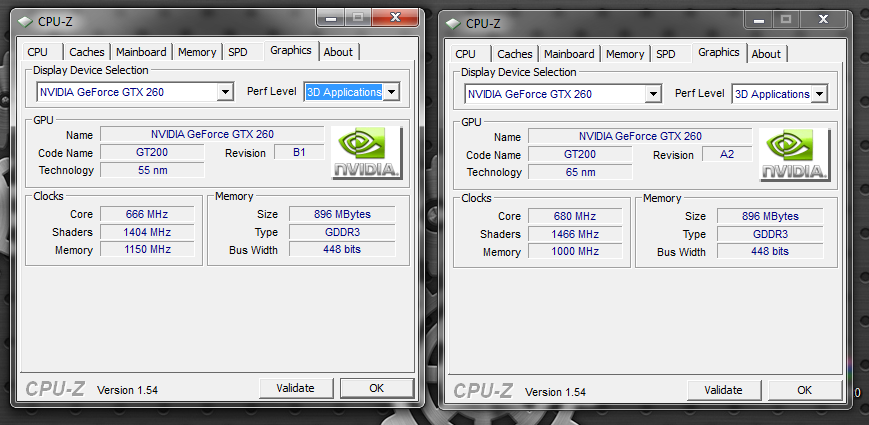Open Mainboard tab in left window
The height and width of the screenshot is (425, 869).
[141, 52]
